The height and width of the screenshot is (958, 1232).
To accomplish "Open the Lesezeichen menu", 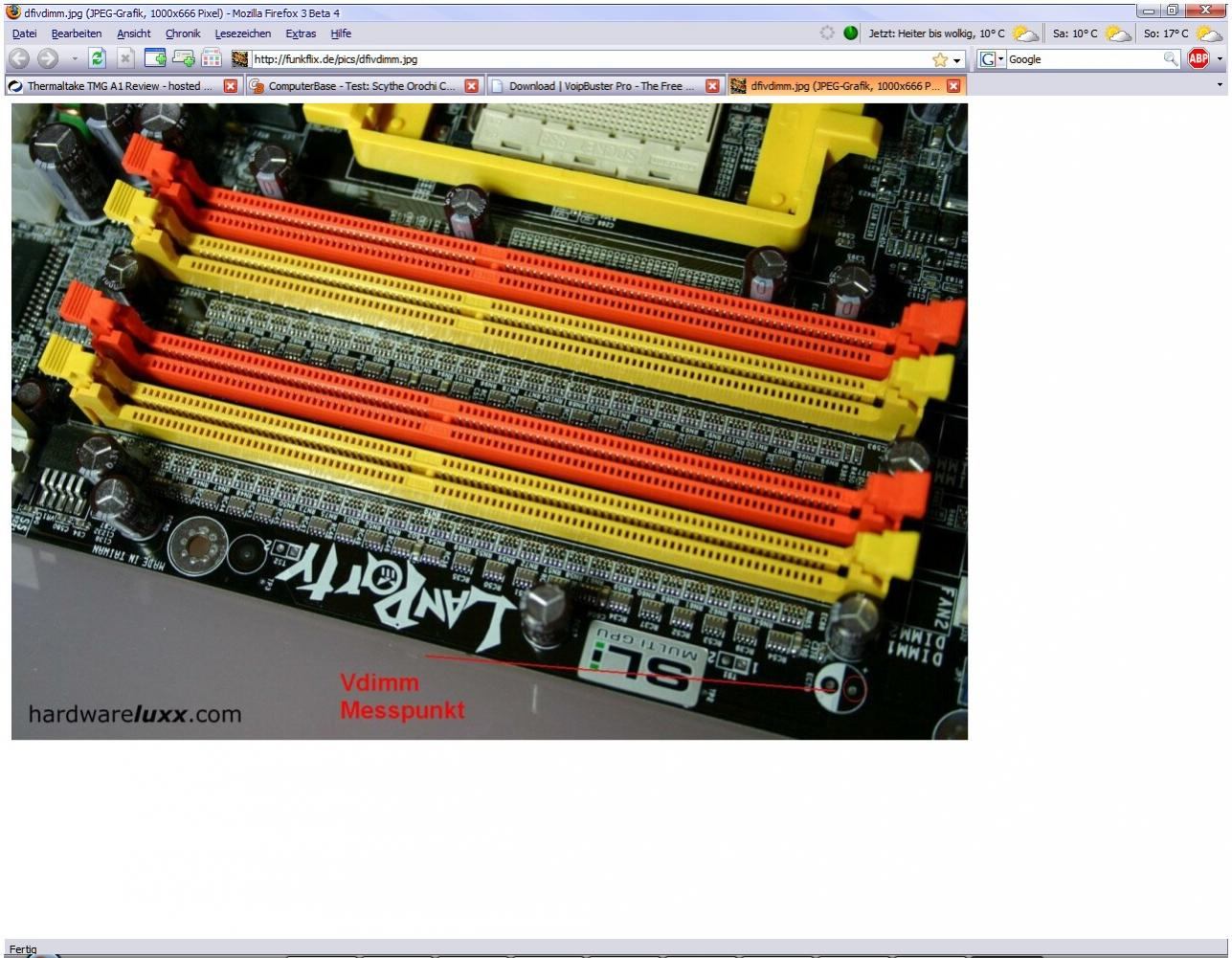I will click(x=243, y=33).
